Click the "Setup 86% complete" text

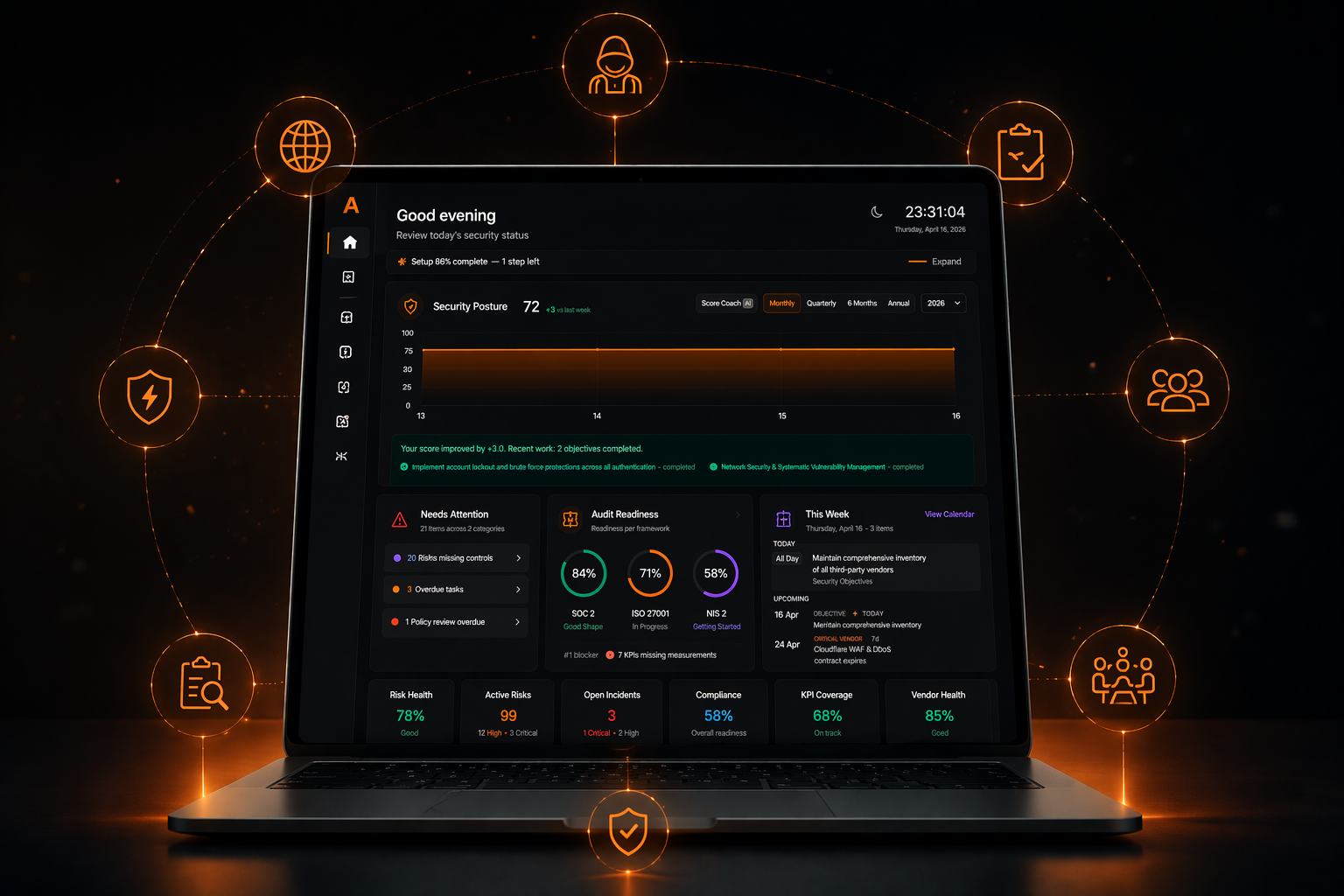point(449,262)
